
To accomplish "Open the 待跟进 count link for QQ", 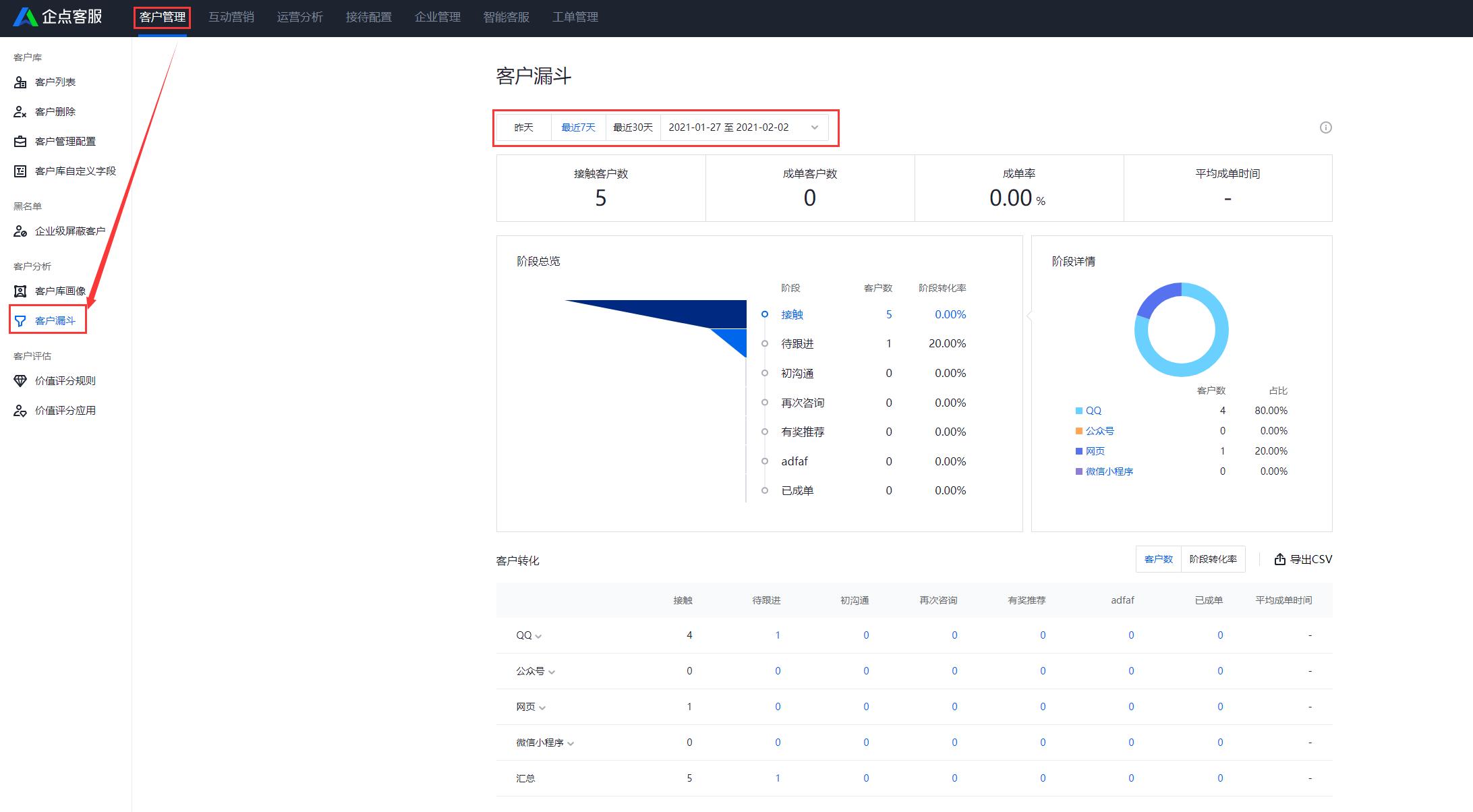I will (778, 635).
